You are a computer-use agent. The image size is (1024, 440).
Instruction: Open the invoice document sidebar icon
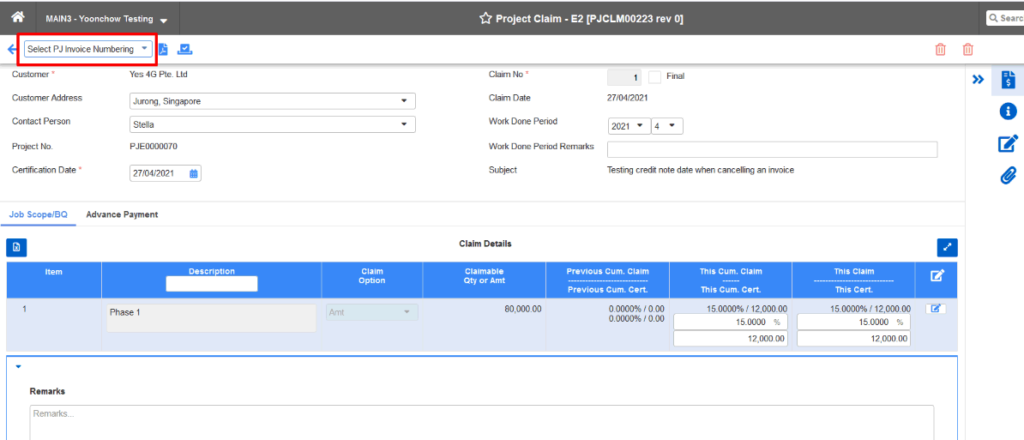click(1008, 79)
